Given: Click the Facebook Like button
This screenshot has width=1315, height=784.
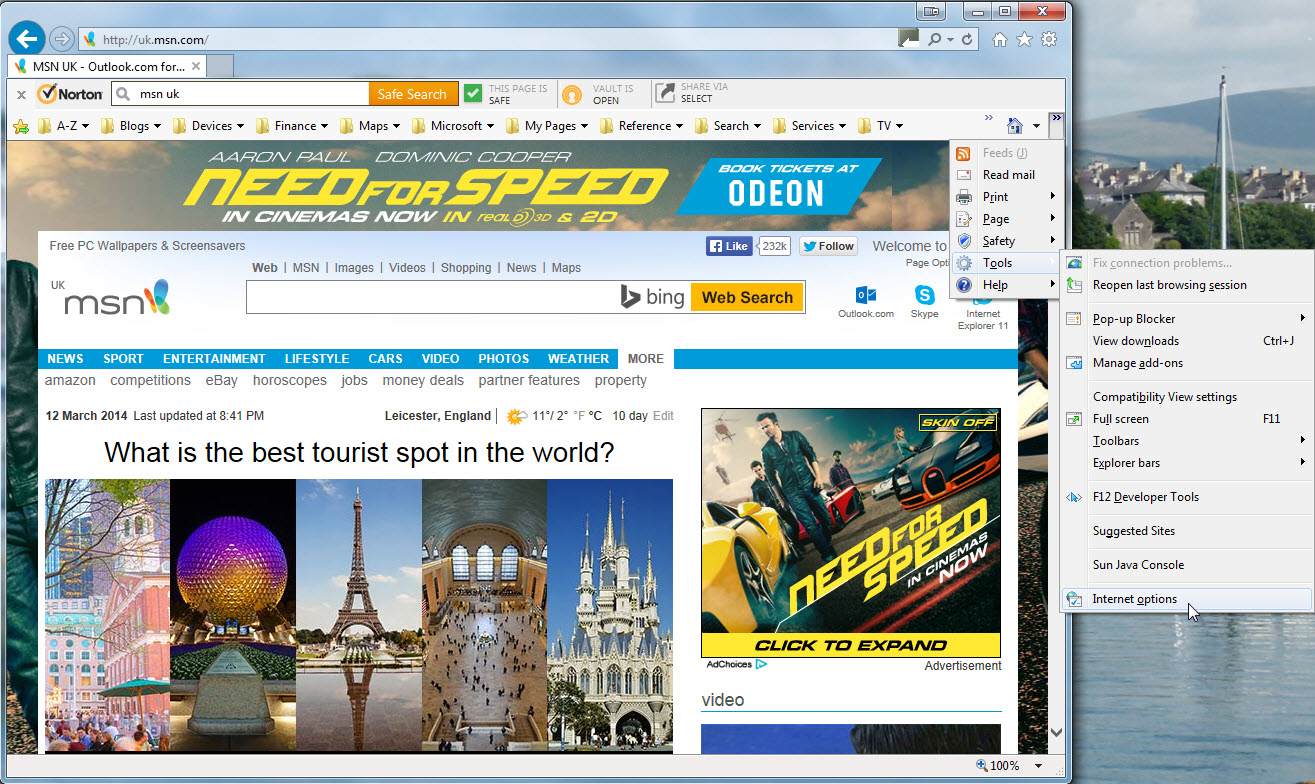Looking at the screenshot, I should click(729, 246).
